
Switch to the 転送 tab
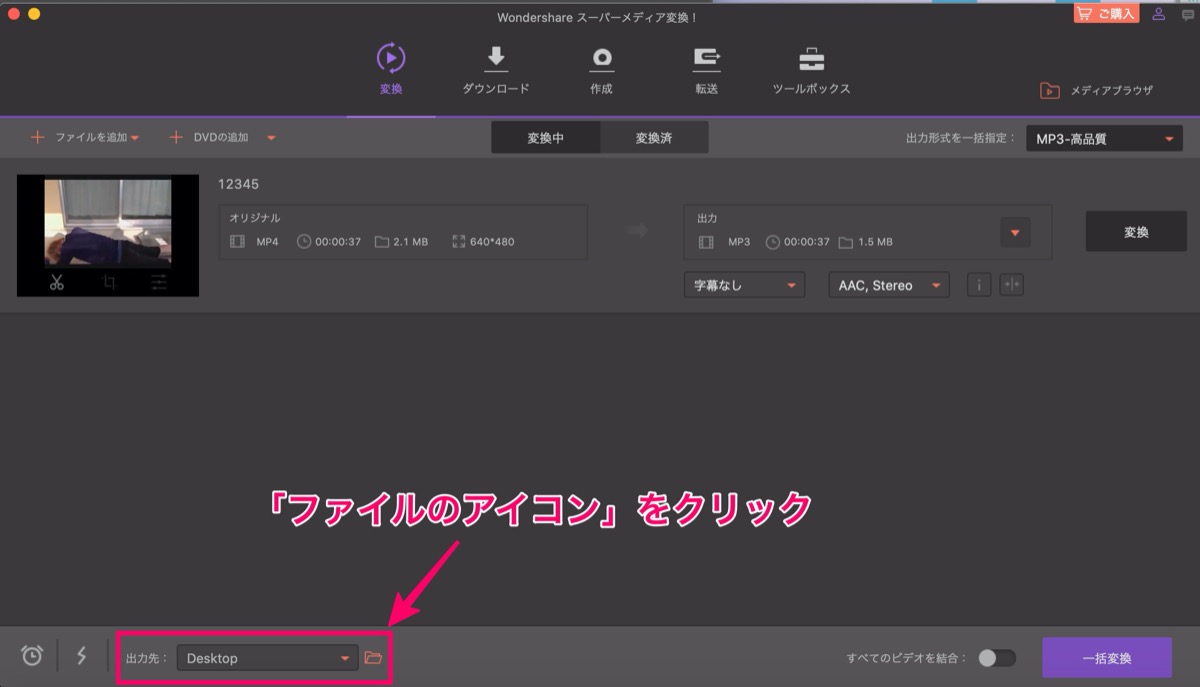pos(707,69)
